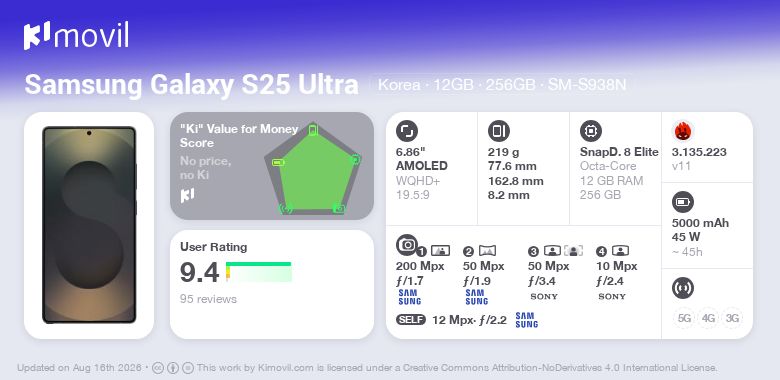Click the display size icon
Image resolution: width=780 pixels, height=380 pixels.
(x=407, y=131)
